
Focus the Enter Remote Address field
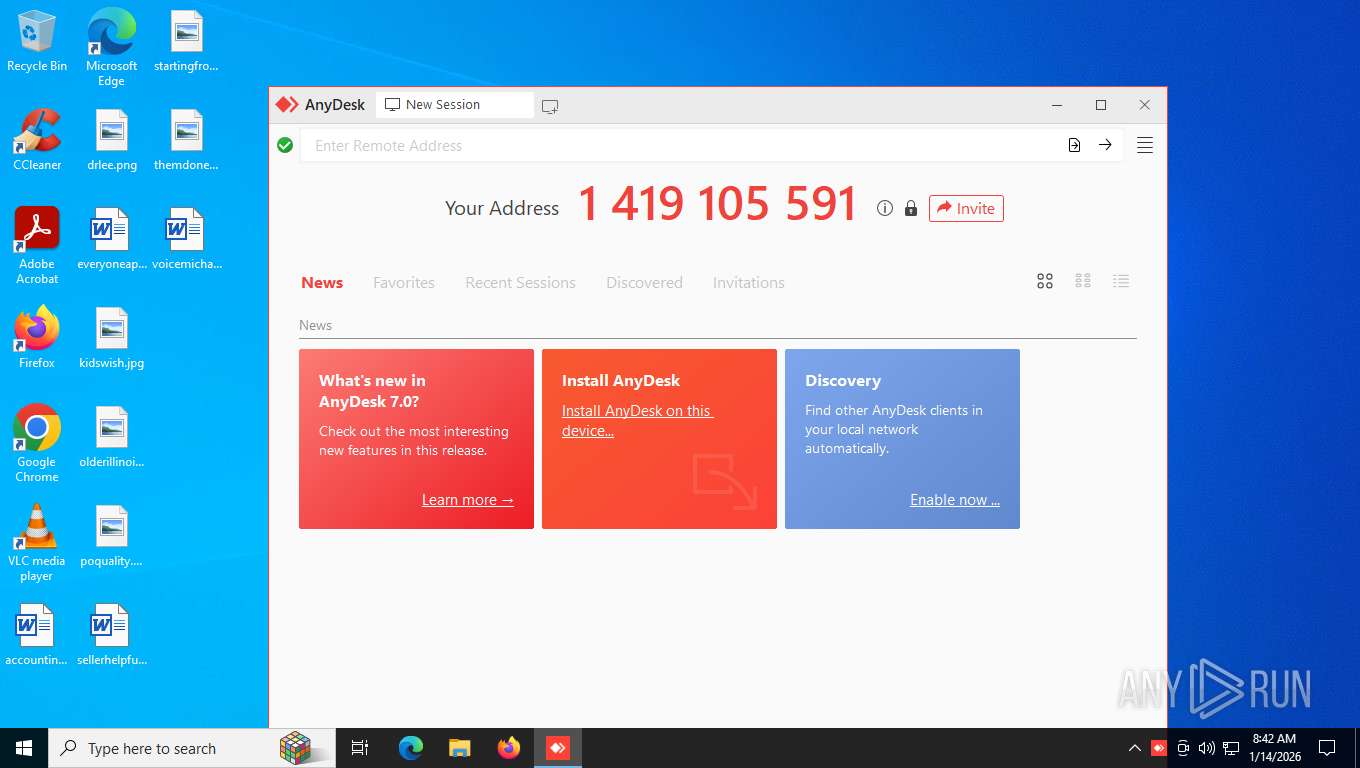(x=681, y=145)
